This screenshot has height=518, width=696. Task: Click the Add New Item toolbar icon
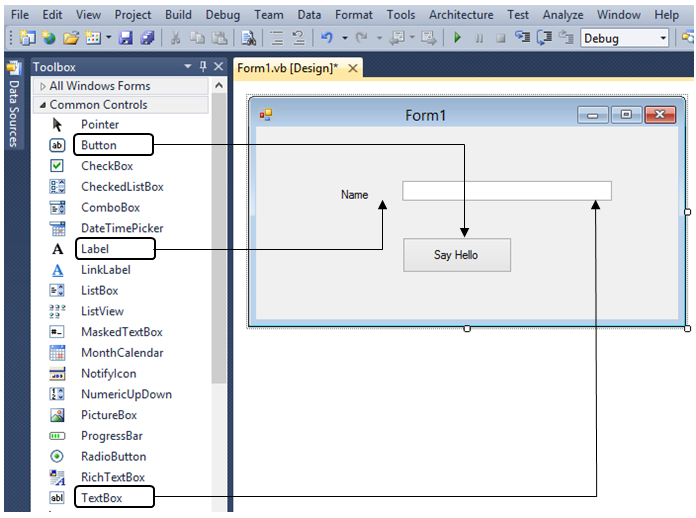coord(93,38)
